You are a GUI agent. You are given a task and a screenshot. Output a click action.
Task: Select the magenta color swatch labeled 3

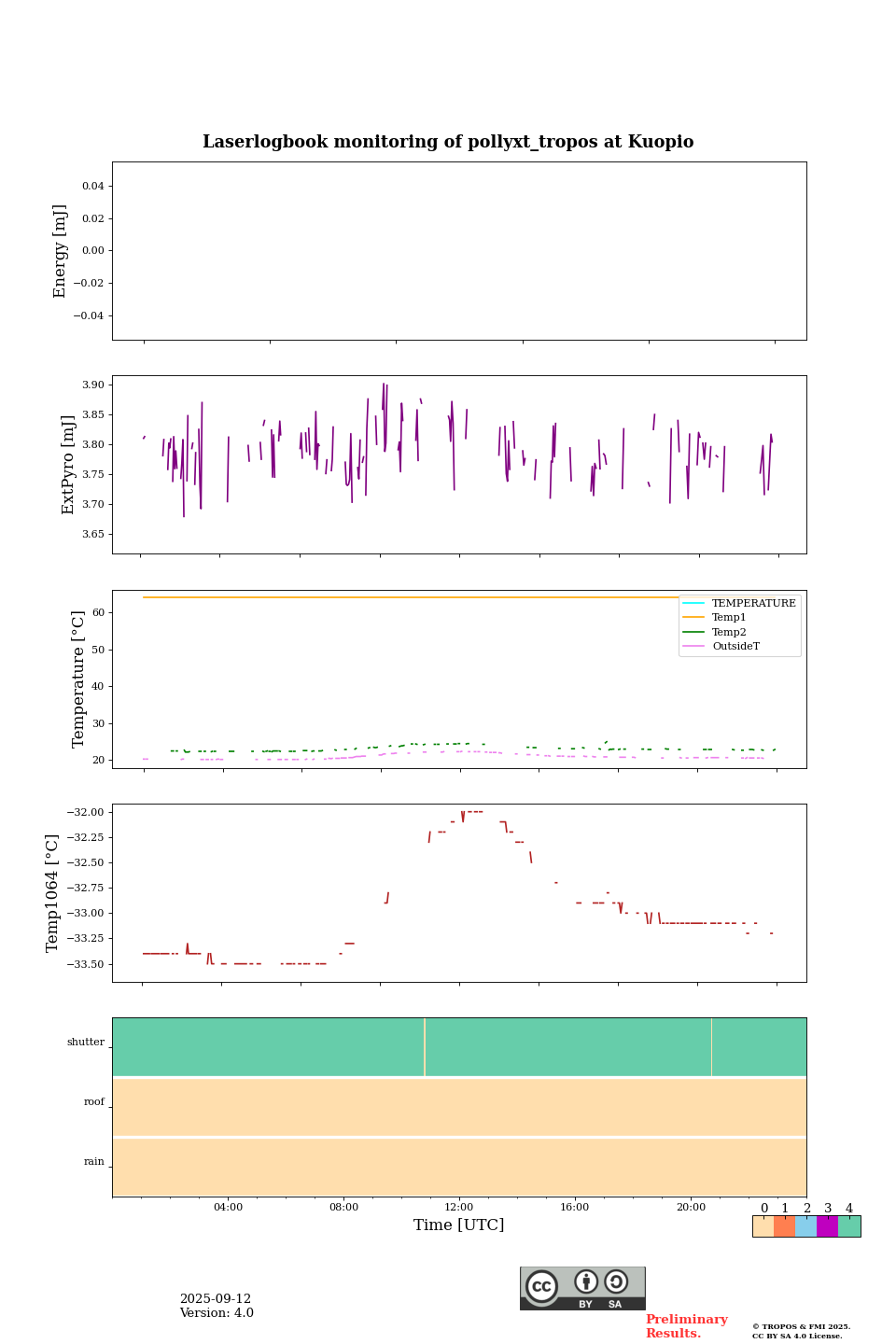(x=827, y=1226)
